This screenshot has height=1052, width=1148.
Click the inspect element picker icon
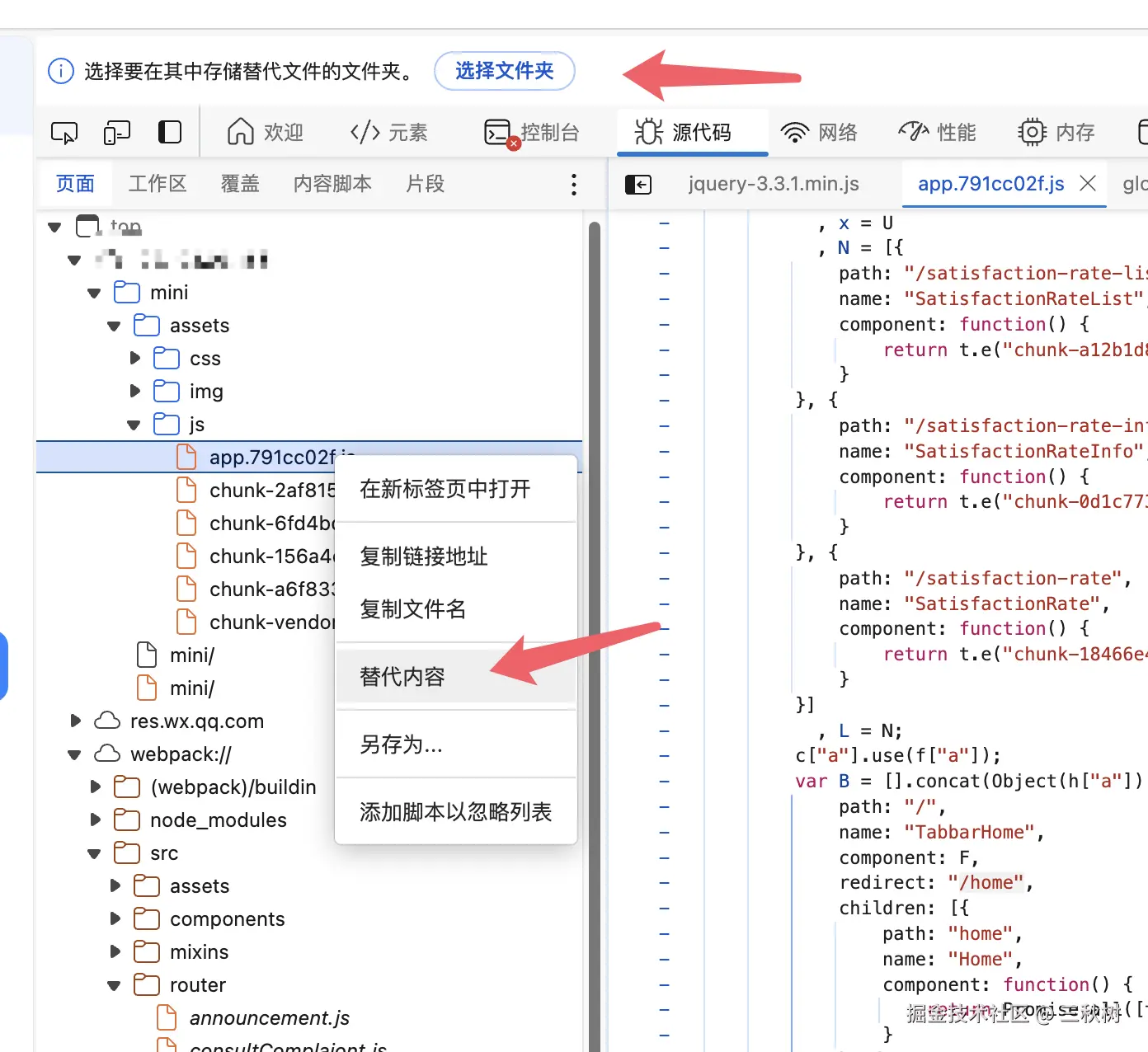[64, 133]
